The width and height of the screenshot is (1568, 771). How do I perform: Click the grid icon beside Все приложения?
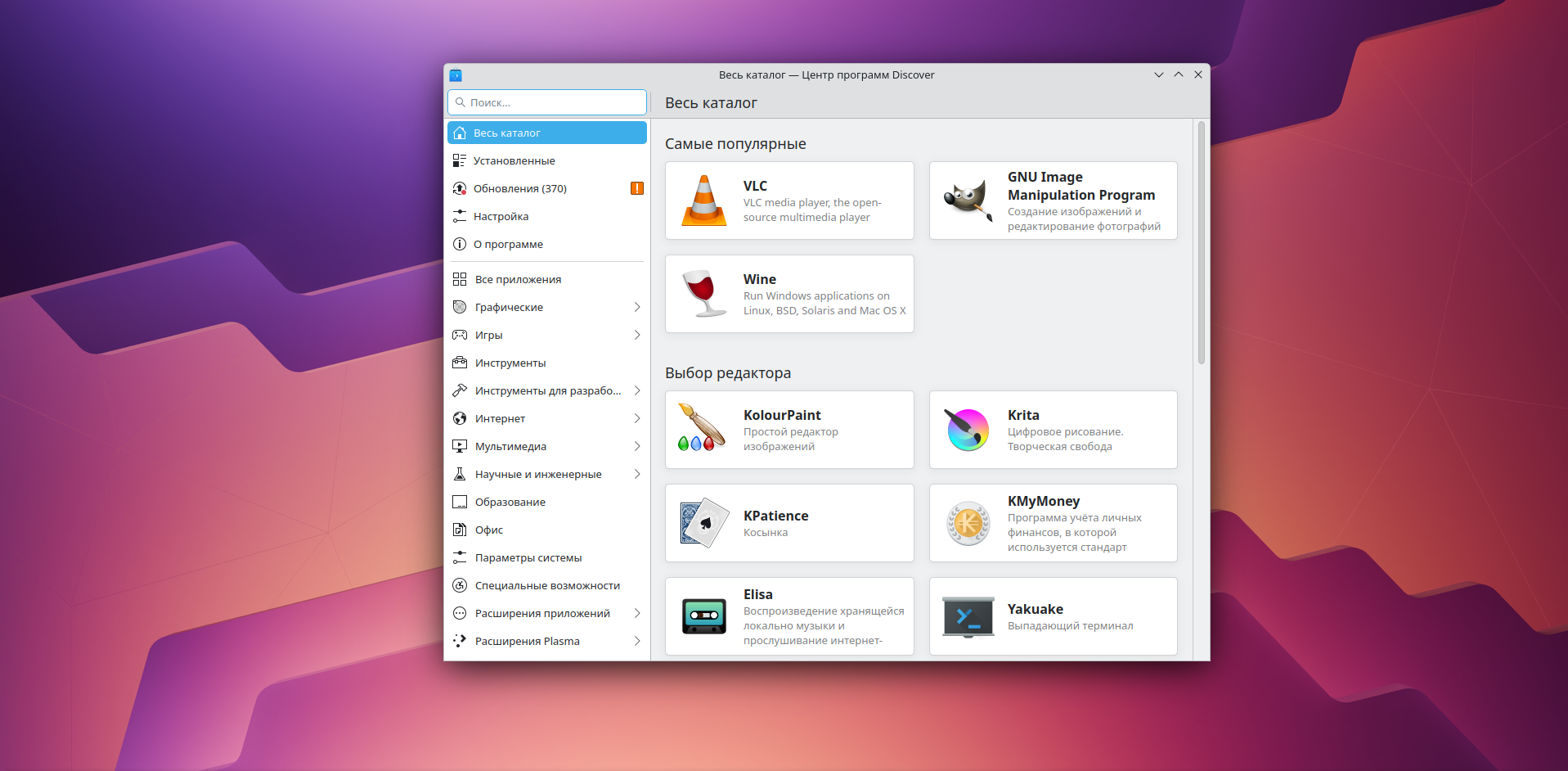point(460,279)
